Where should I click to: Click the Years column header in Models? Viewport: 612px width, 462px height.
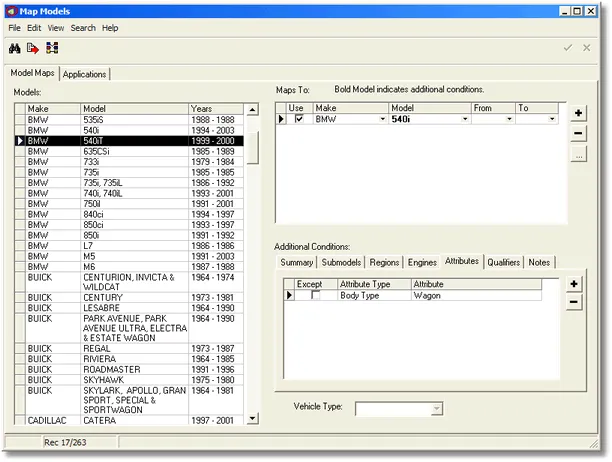point(216,109)
